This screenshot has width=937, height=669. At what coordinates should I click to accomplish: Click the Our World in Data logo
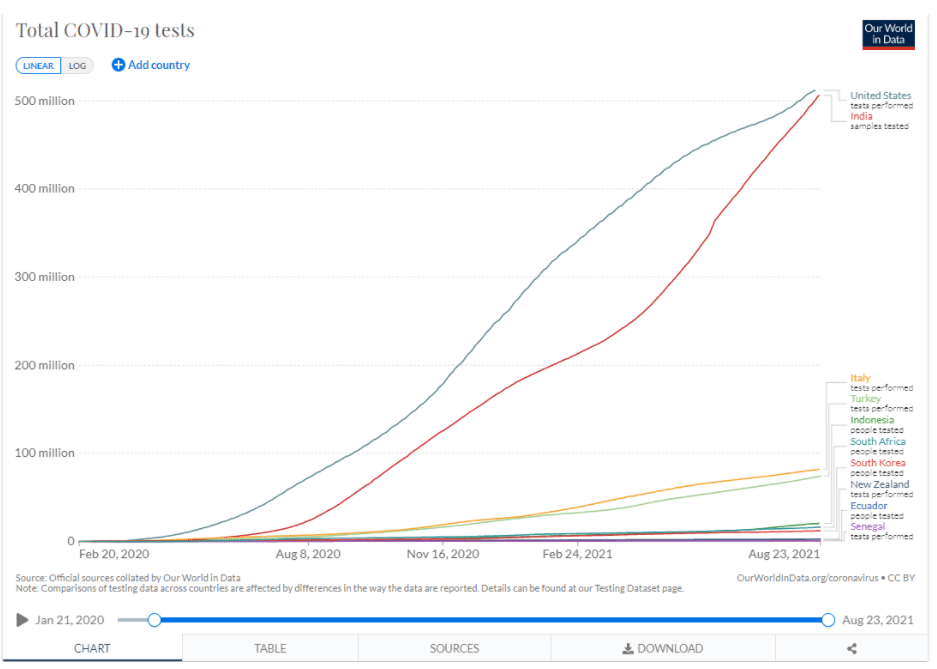pos(888,34)
